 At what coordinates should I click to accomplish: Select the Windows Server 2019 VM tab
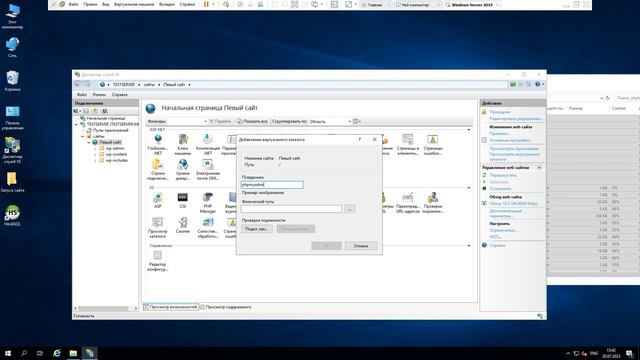click(472, 5)
